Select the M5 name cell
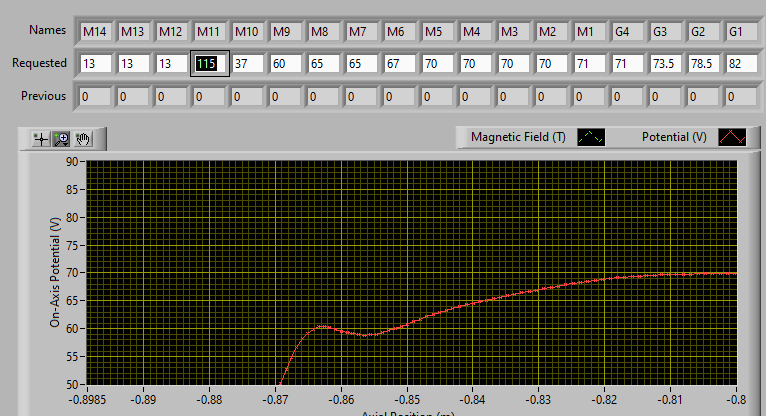Screen dimensions: 766x416 pos(438,32)
